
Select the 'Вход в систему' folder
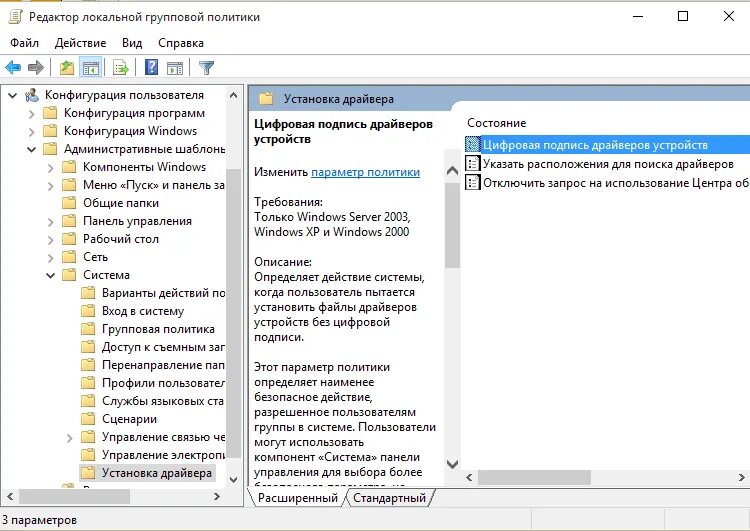click(x=143, y=311)
